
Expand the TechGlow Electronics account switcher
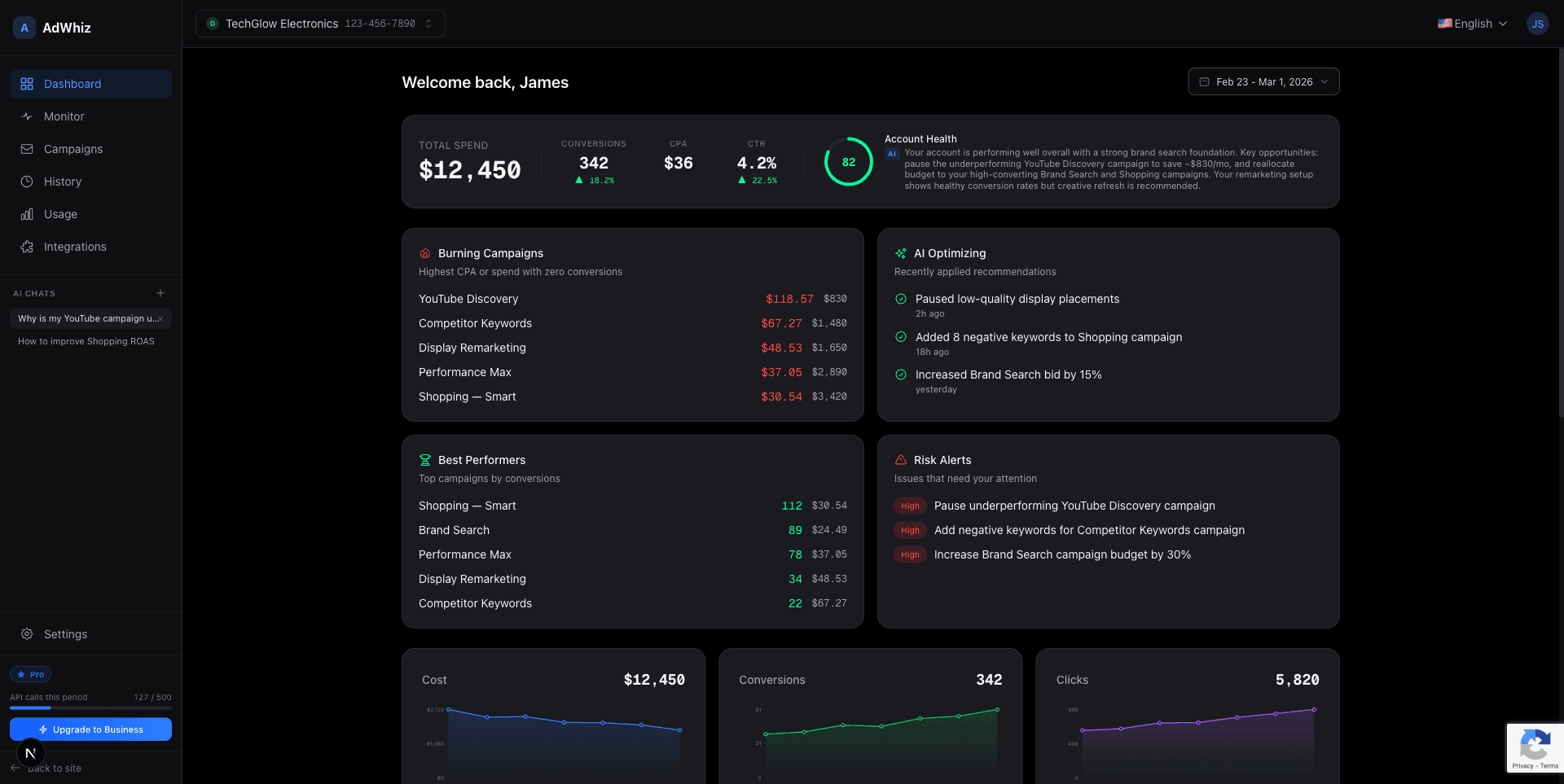coord(319,24)
